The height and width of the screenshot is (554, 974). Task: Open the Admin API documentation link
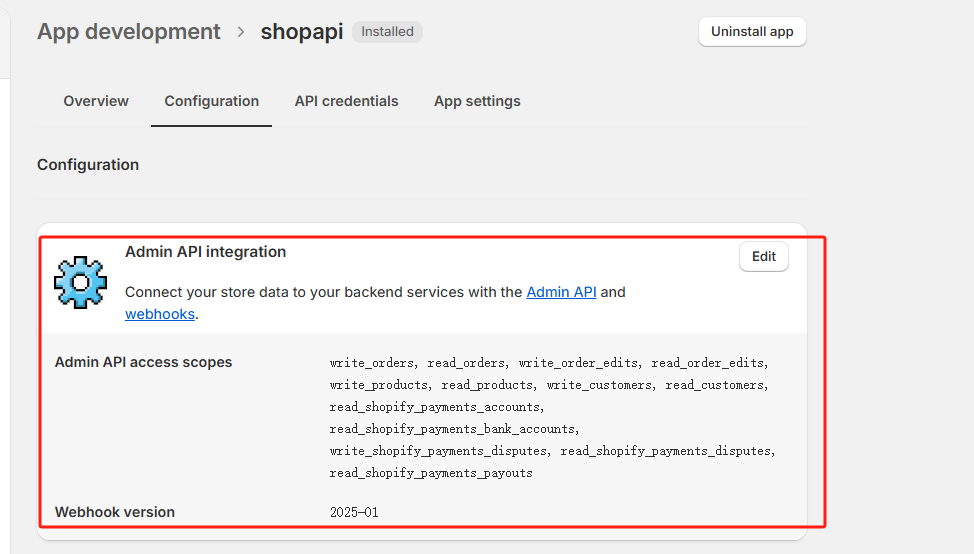click(x=561, y=292)
